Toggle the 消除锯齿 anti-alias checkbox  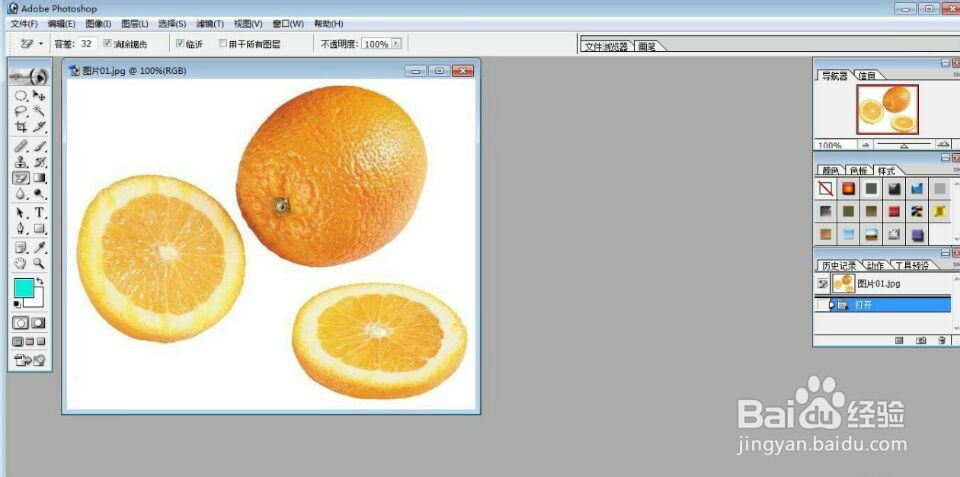[x=107, y=43]
